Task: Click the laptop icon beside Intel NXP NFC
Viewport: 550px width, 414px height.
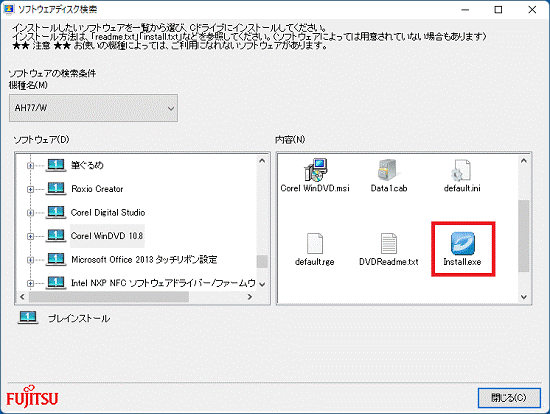Action: click(56, 283)
